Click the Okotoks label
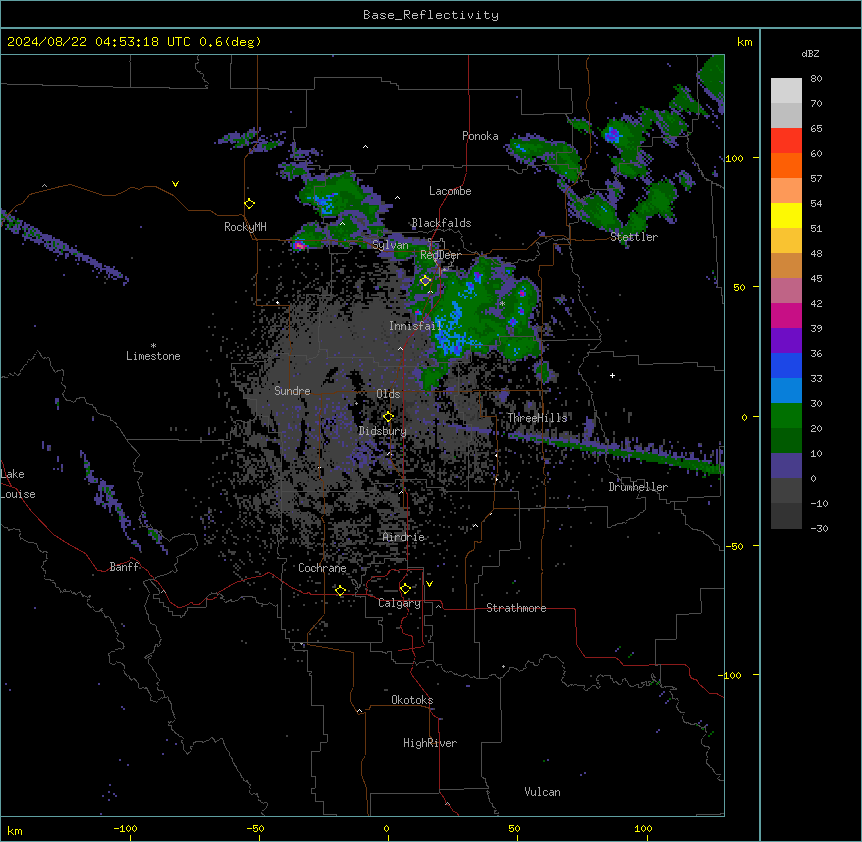This screenshot has height=842, width=862. (x=412, y=700)
